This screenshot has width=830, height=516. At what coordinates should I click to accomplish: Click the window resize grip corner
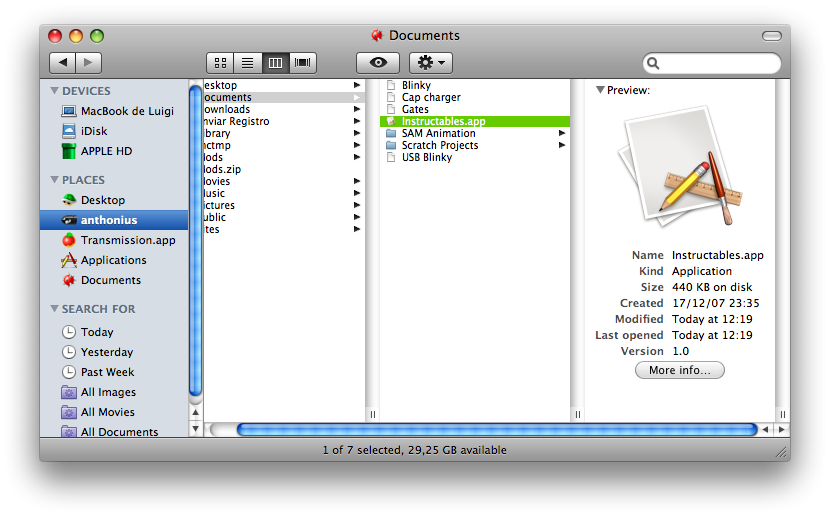(781, 452)
